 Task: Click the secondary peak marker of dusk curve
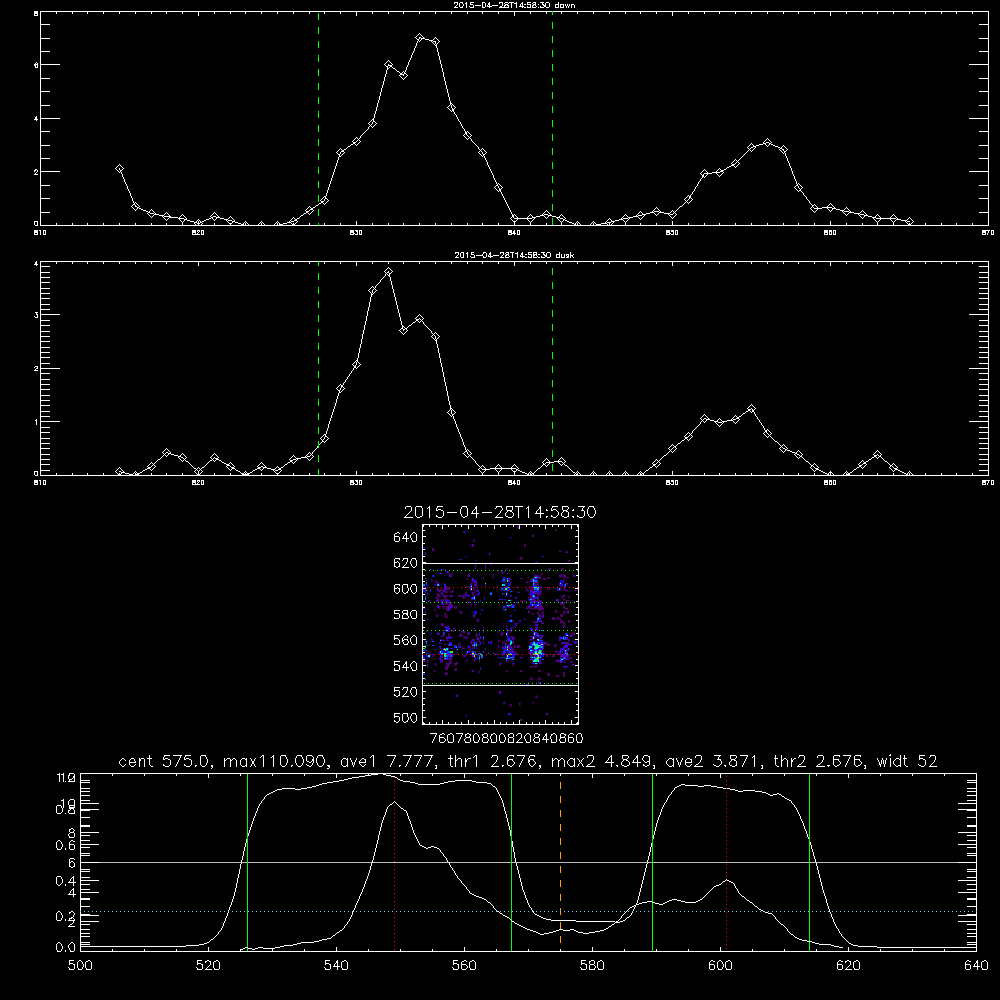click(751, 408)
